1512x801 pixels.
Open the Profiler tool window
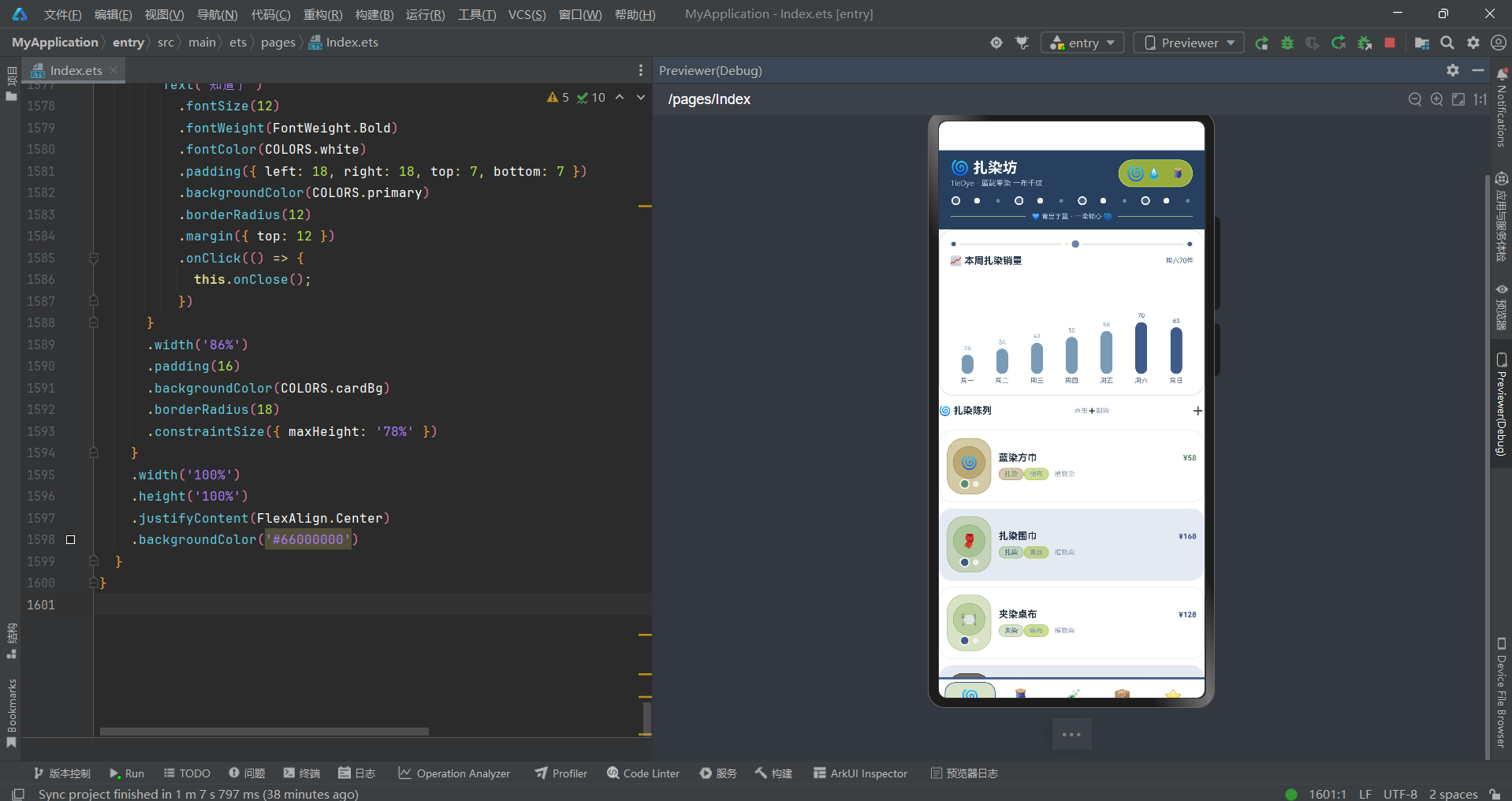point(560,773)
